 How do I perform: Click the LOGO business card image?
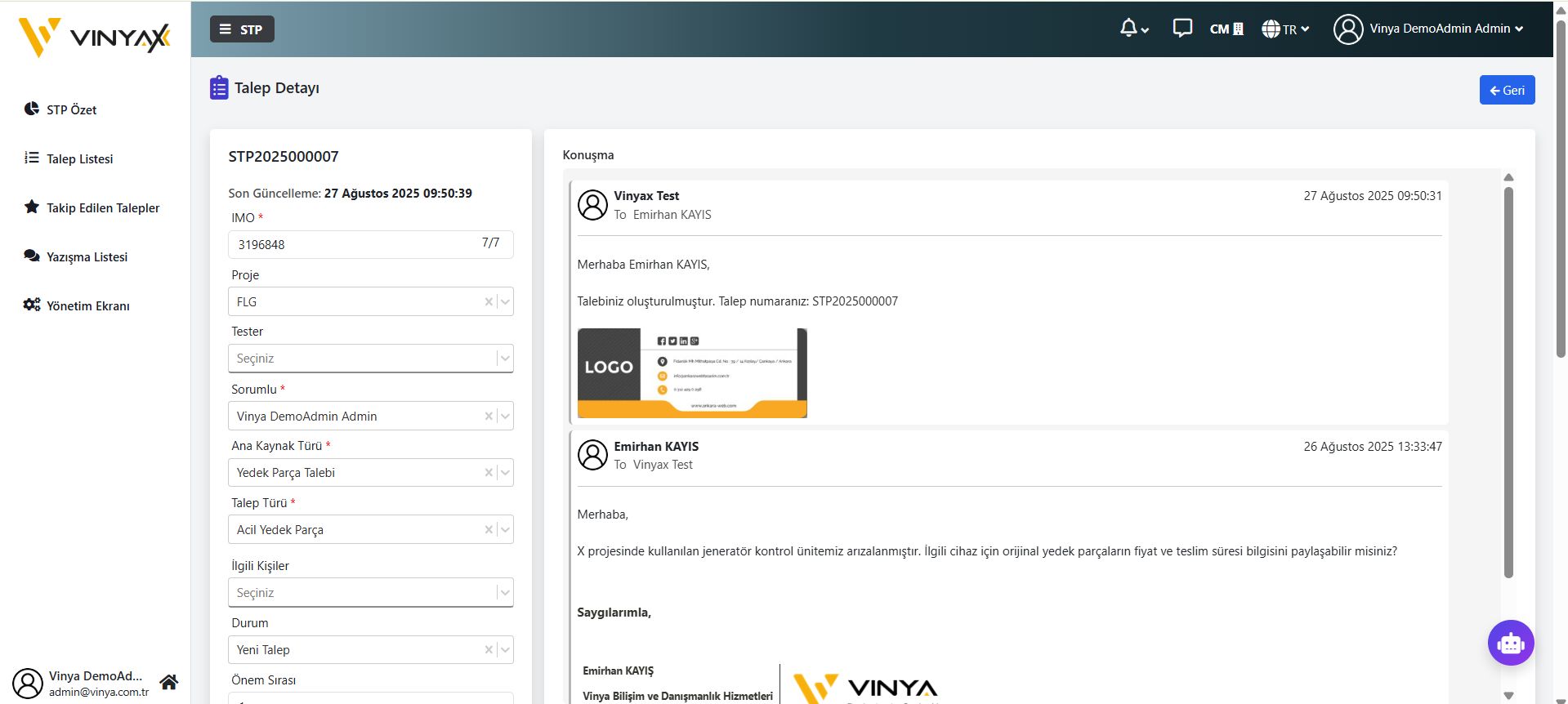(692, 373)
